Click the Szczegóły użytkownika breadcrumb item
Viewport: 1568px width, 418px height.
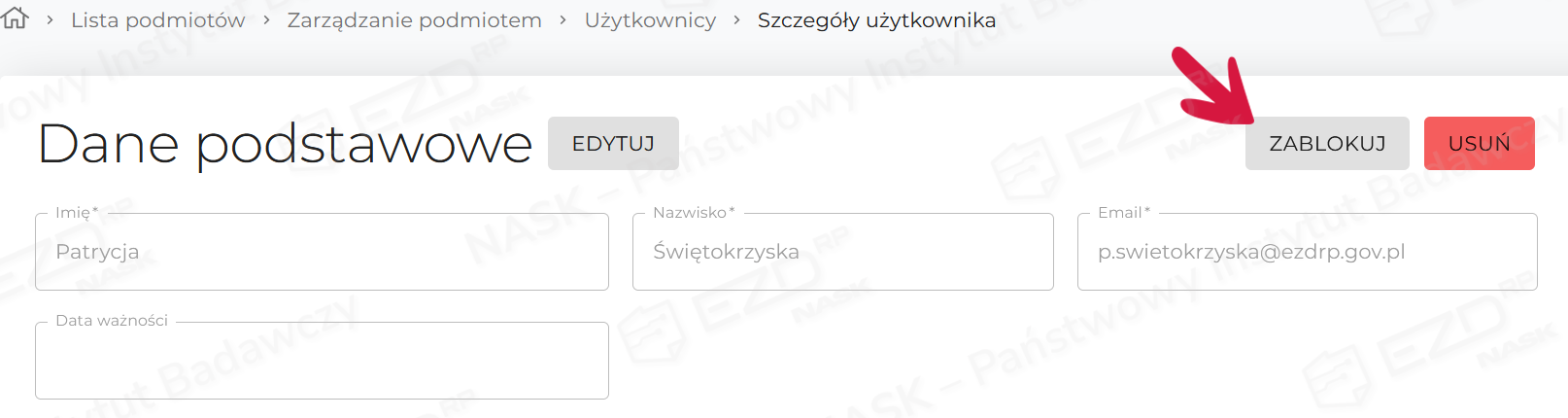tap(876, 20)
